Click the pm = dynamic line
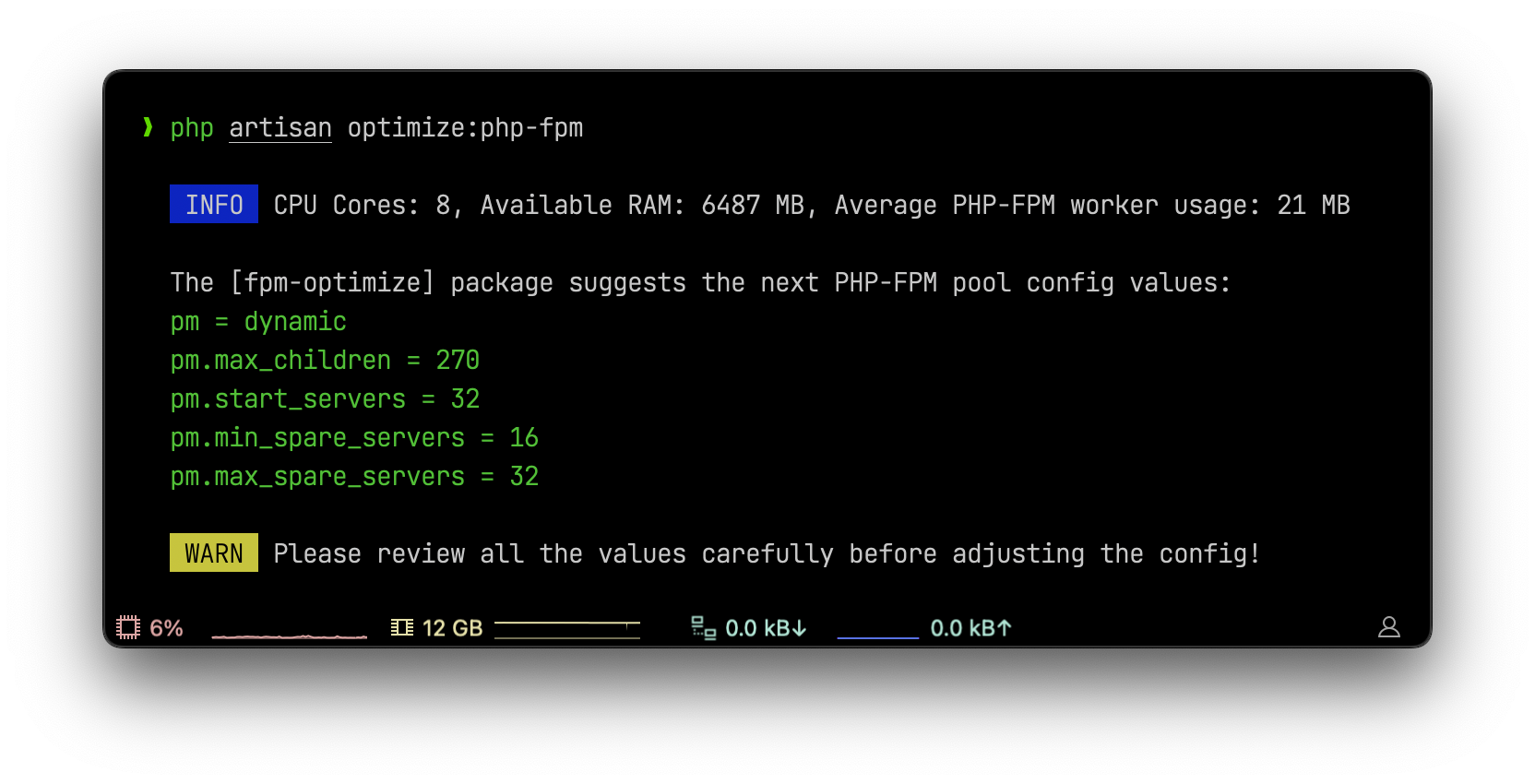 [258, 322]
